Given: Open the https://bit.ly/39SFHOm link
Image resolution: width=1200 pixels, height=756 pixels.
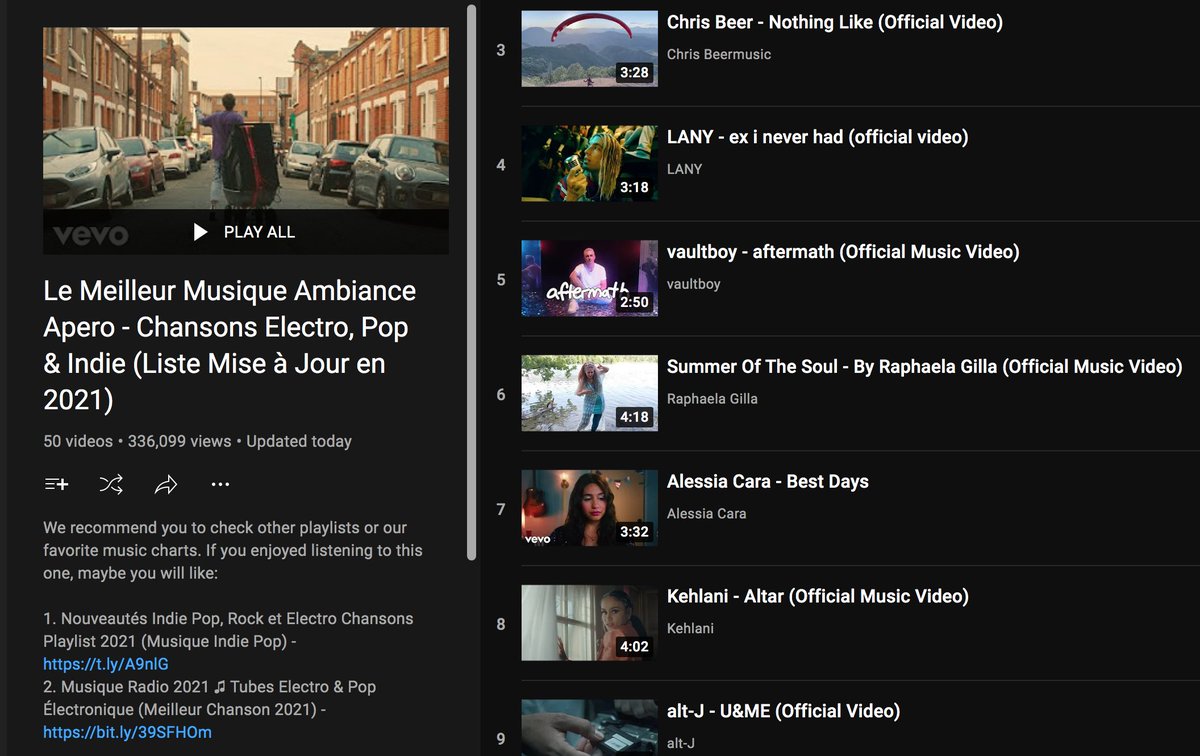Looking at the screenshot, I should [127, 732].
